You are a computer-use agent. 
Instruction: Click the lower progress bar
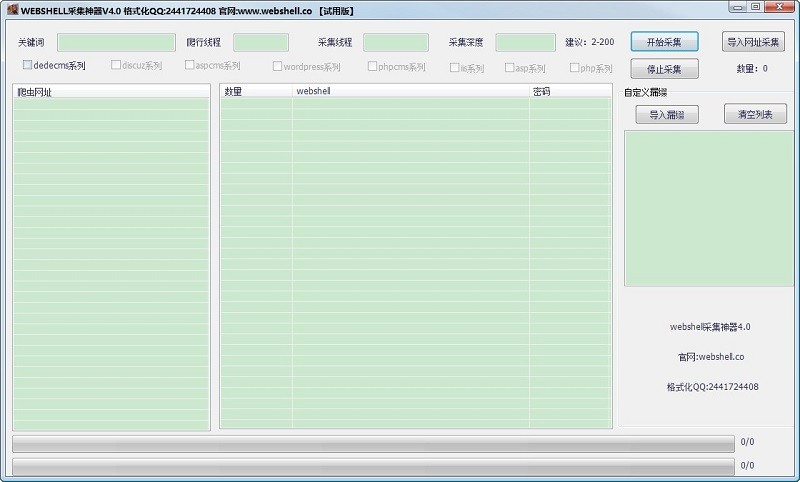tap(373, 466)
